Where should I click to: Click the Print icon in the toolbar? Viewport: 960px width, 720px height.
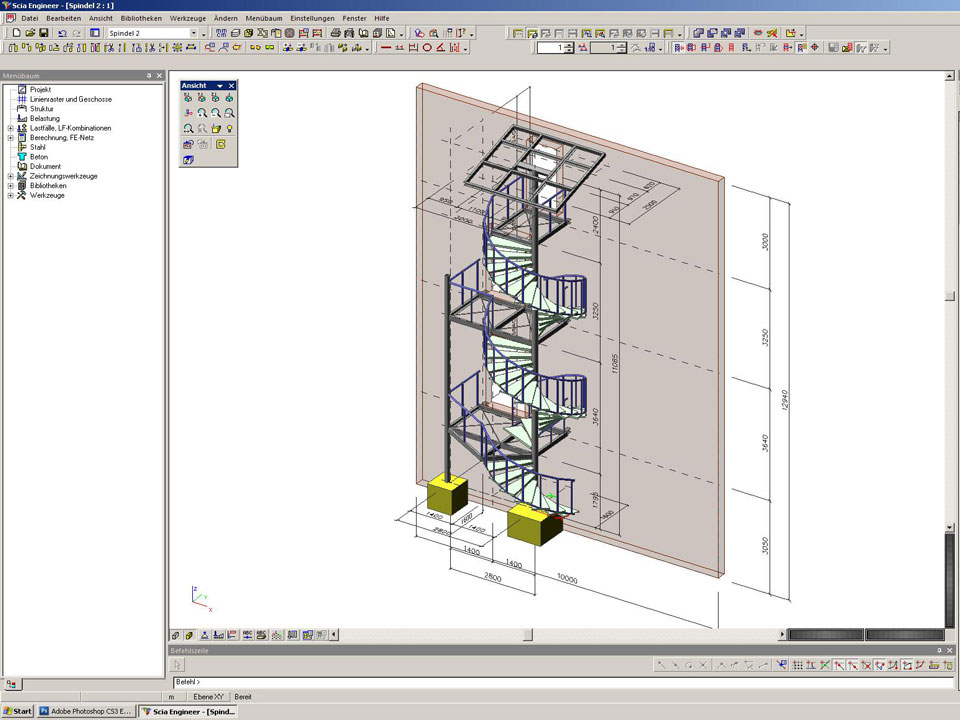click(335, 33)
